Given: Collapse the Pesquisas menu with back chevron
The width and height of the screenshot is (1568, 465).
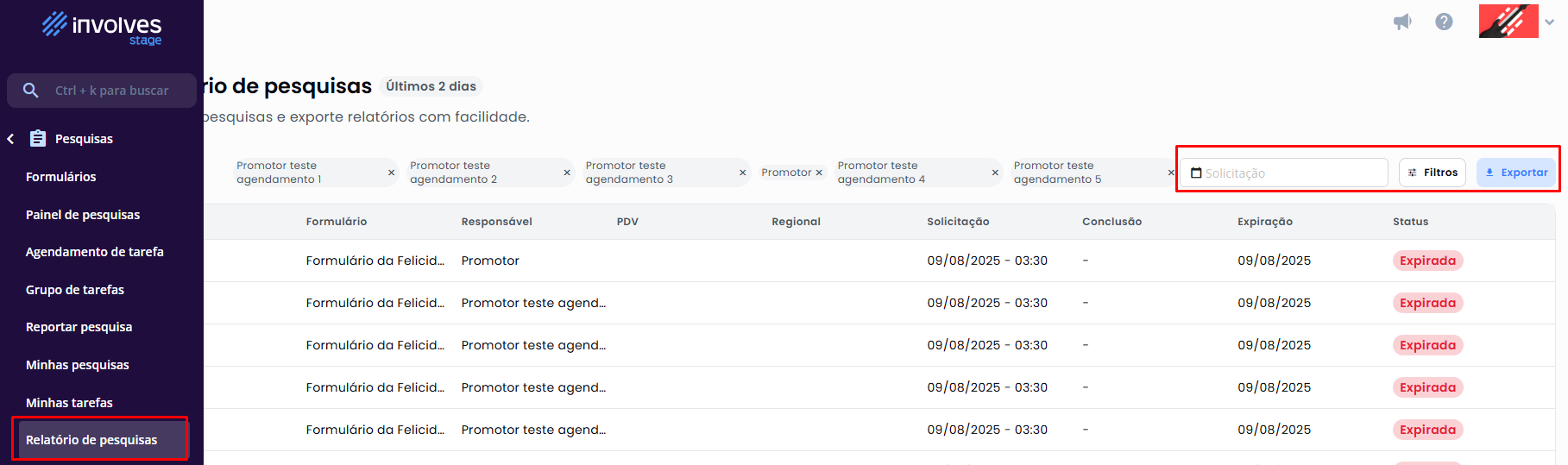Looking at the screenshot, I should (11, 139).
